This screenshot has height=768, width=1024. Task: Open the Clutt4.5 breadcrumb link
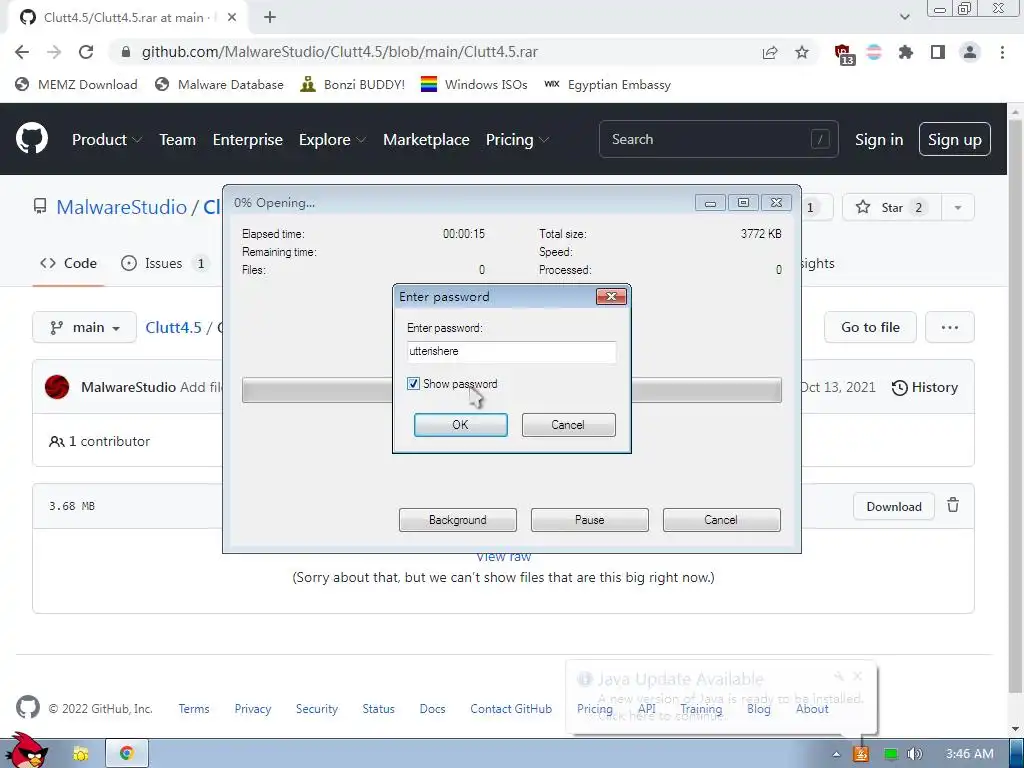173,327
